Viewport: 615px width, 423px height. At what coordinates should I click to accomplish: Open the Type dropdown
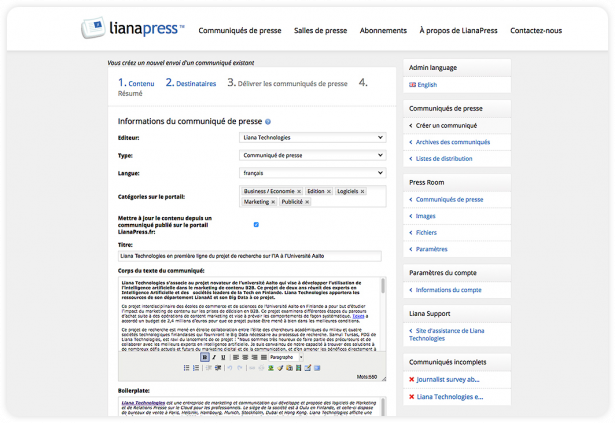[313, 155]
